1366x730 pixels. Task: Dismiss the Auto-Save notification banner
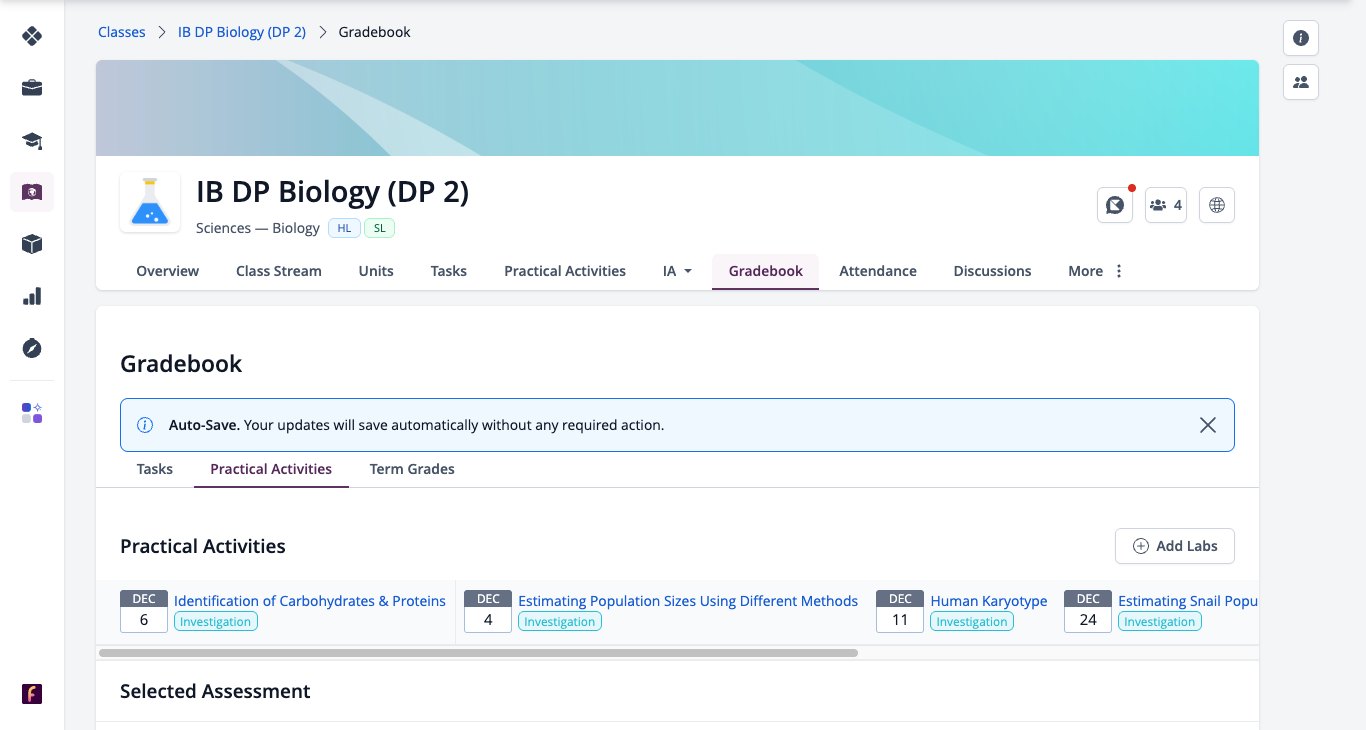click(1208, 425)
